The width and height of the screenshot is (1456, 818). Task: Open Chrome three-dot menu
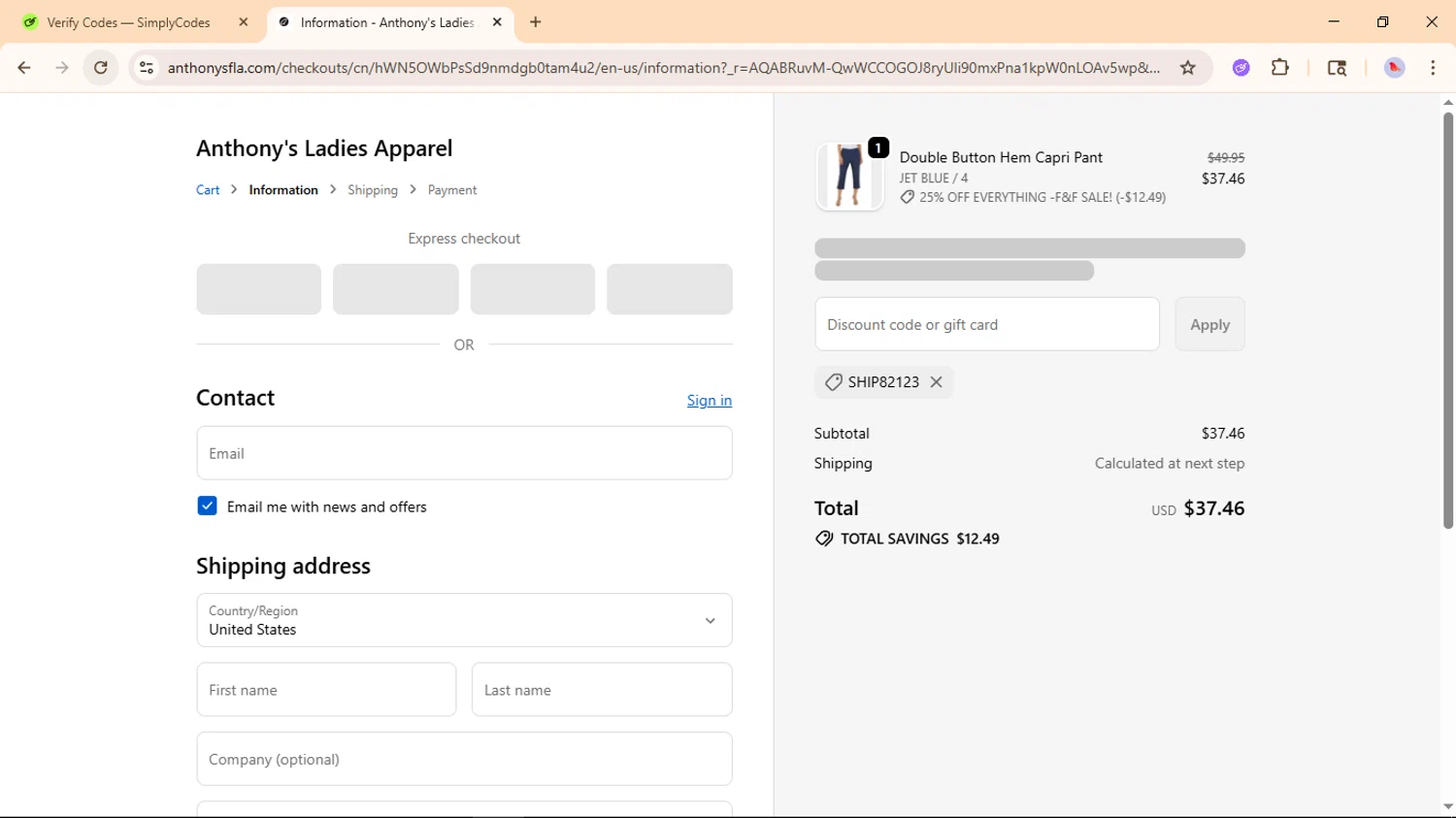[1434, 68]
